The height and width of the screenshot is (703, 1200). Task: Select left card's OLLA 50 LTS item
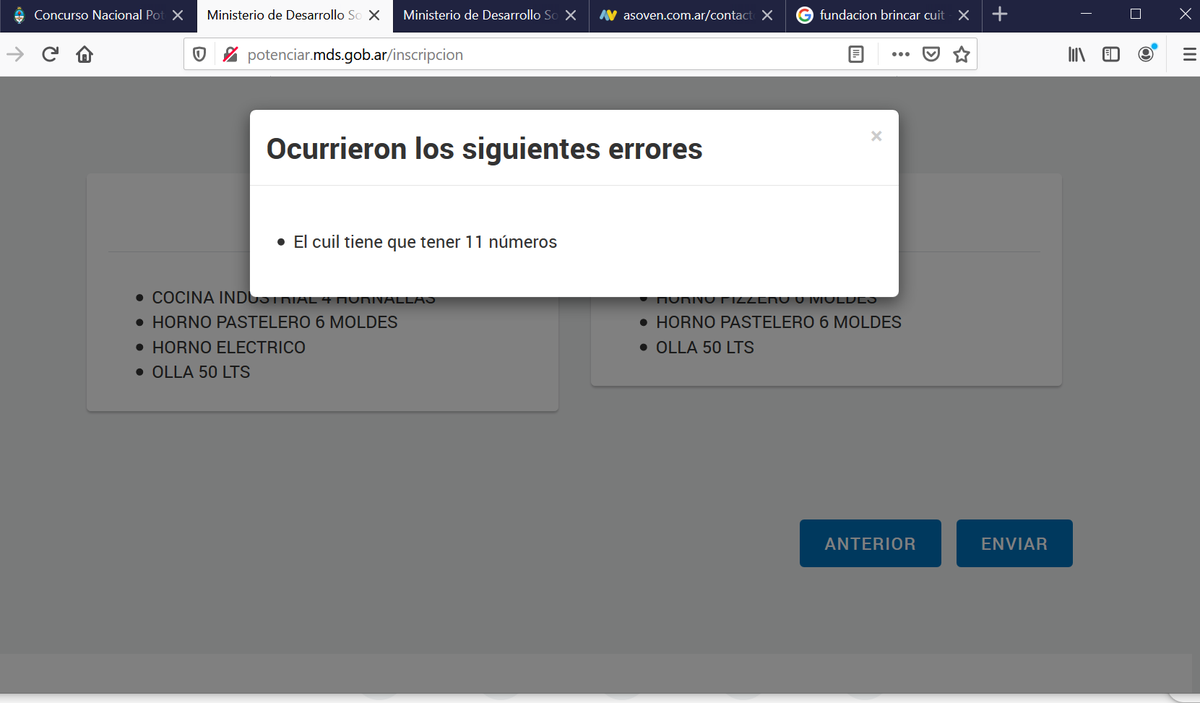coord(201,372)
